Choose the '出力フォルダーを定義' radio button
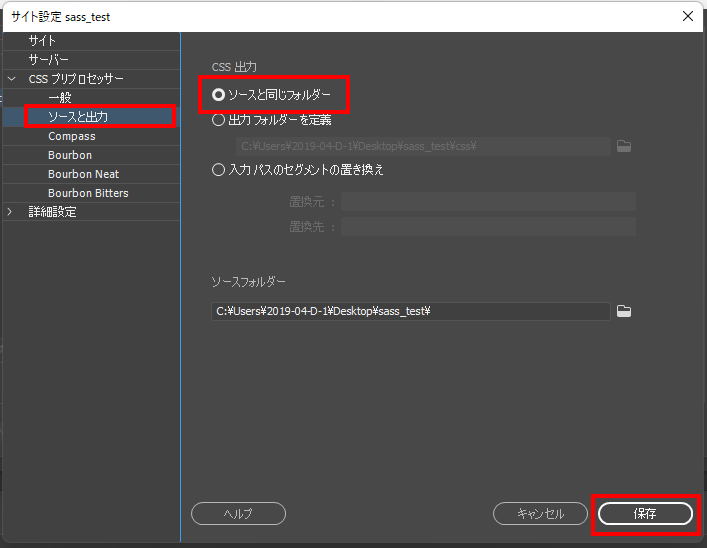707x548 pixels. pyautogui.click(x=219, y=120)
